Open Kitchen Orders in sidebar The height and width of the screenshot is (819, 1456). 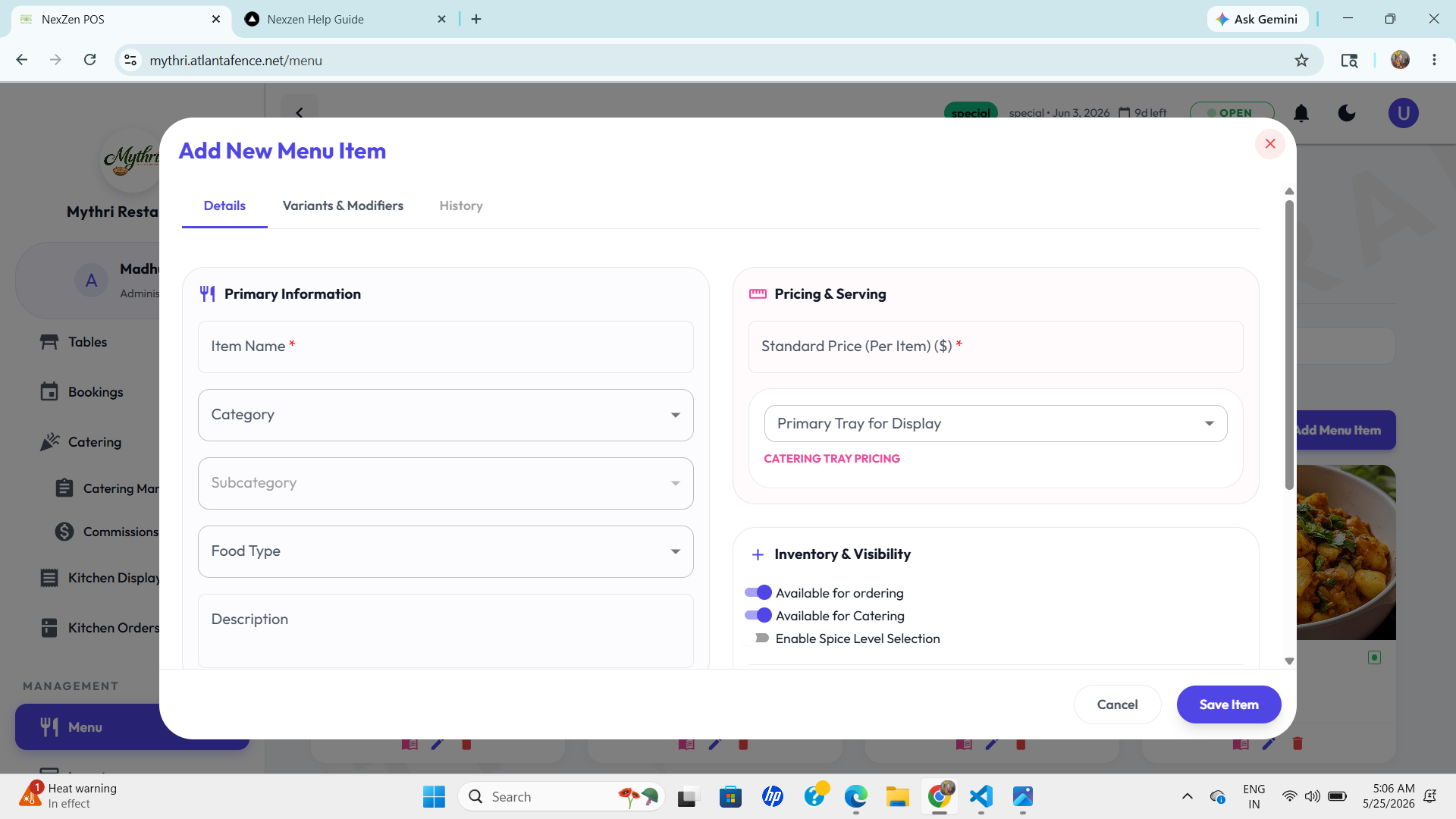pyautogui.click(x=99, y=628)
